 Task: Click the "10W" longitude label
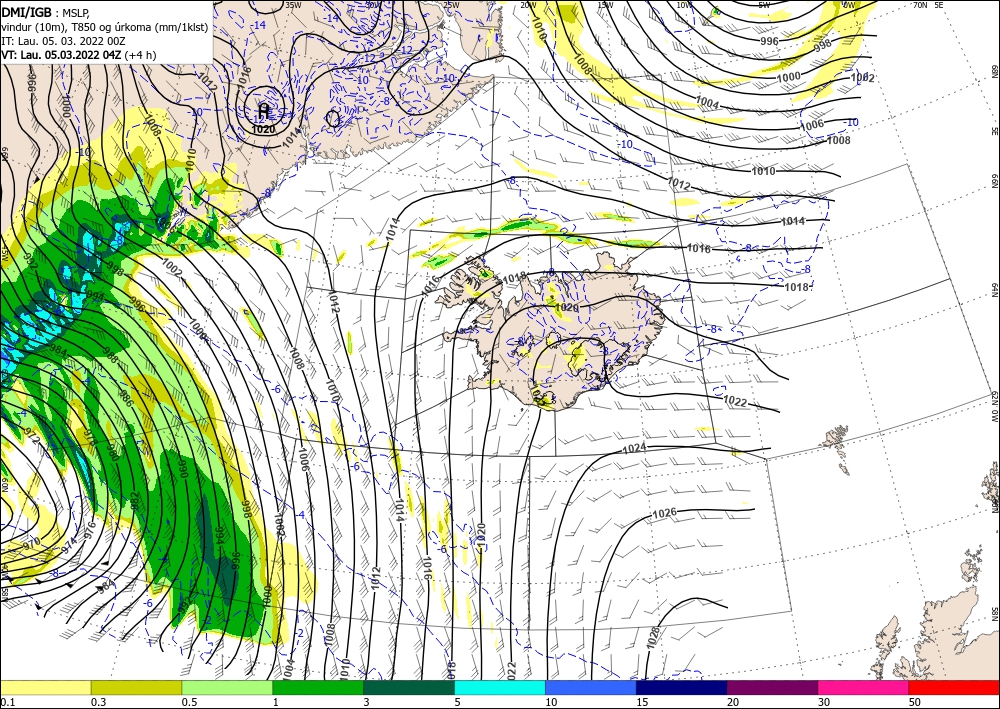[684, 5]
